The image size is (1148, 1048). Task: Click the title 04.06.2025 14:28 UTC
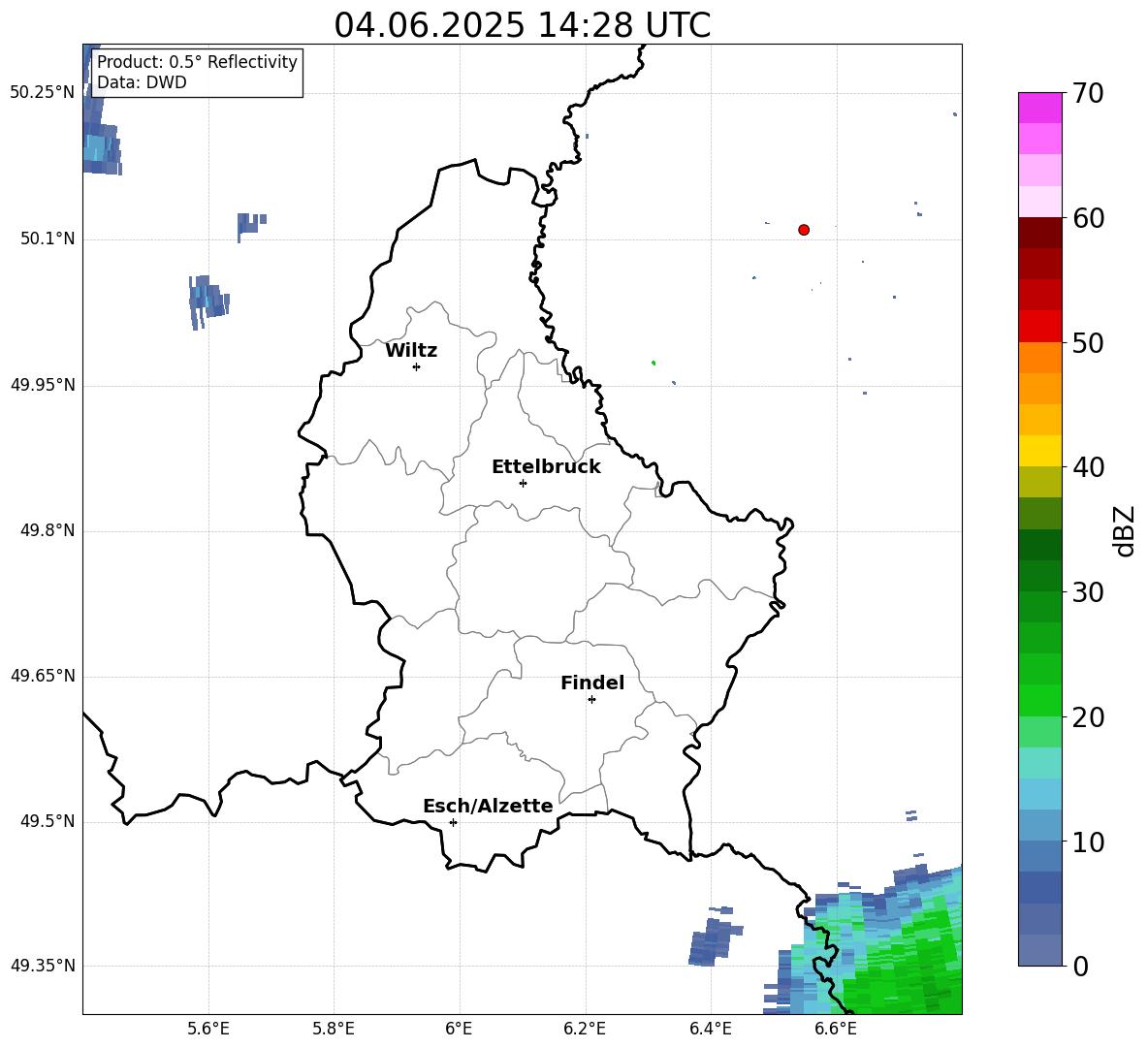[x=523, y=25]
